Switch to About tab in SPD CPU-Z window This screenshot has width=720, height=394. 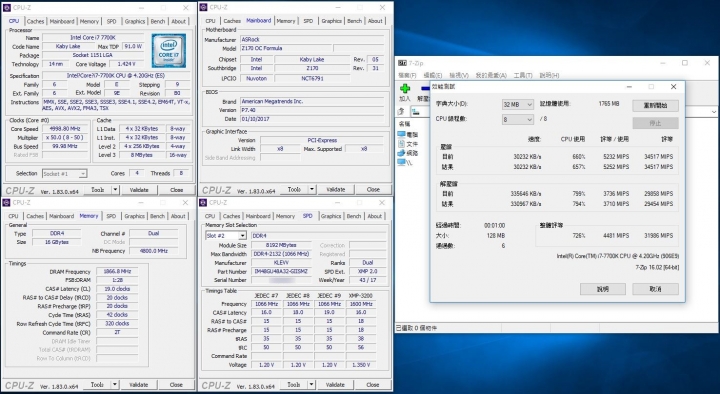pyautogui.click(x=375, y=216)
